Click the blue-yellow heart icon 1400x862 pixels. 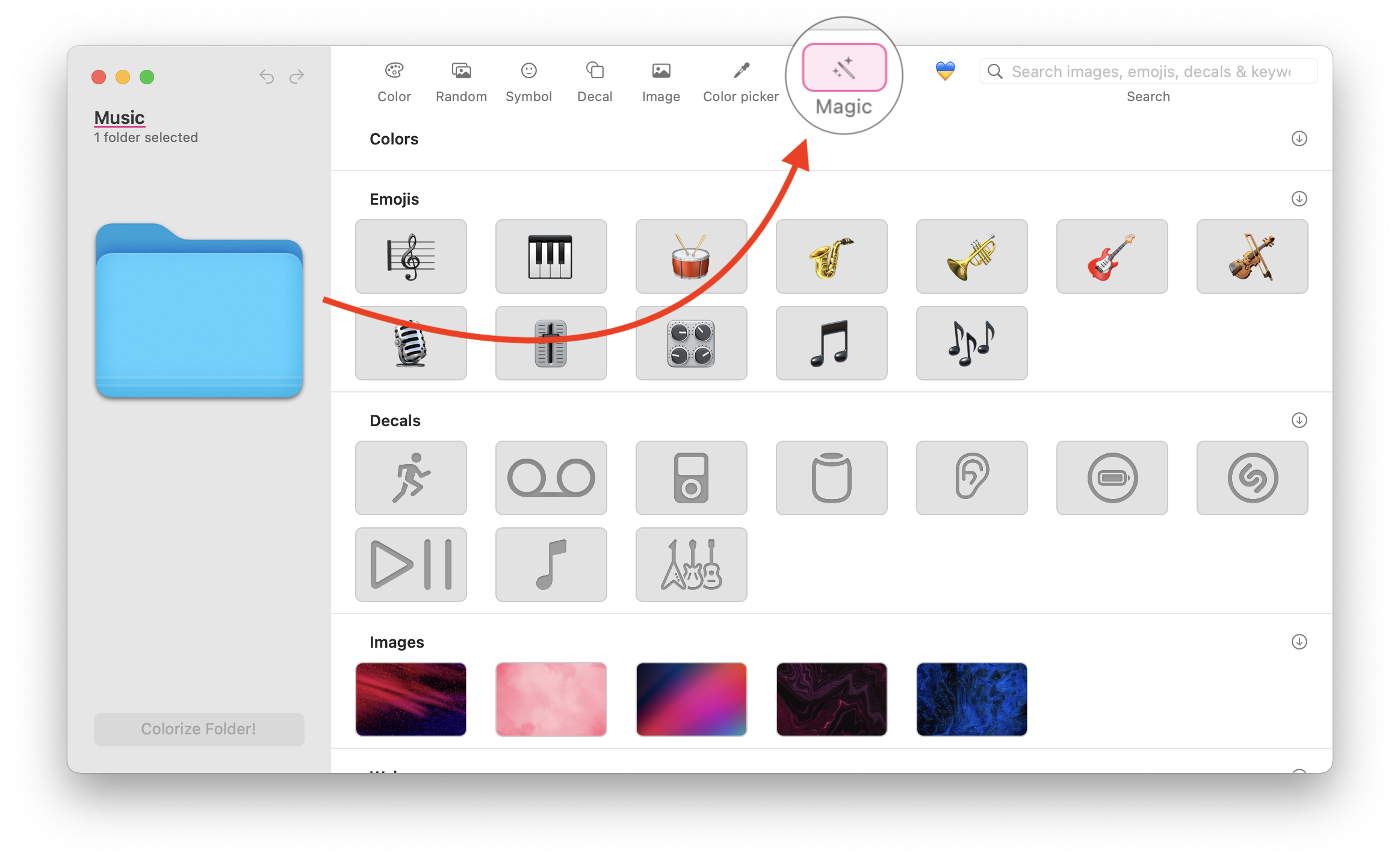(x=945, y=71)
